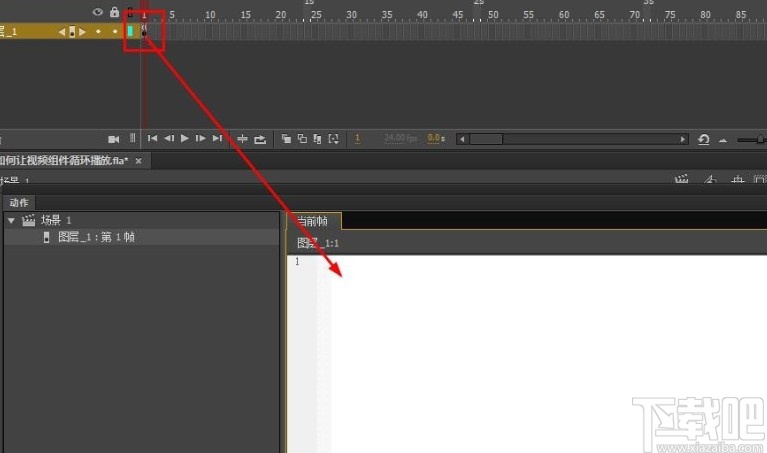Click the timeline zoom slider handle
The width and height of the screenshot is (767, 453).
(761, 139)
